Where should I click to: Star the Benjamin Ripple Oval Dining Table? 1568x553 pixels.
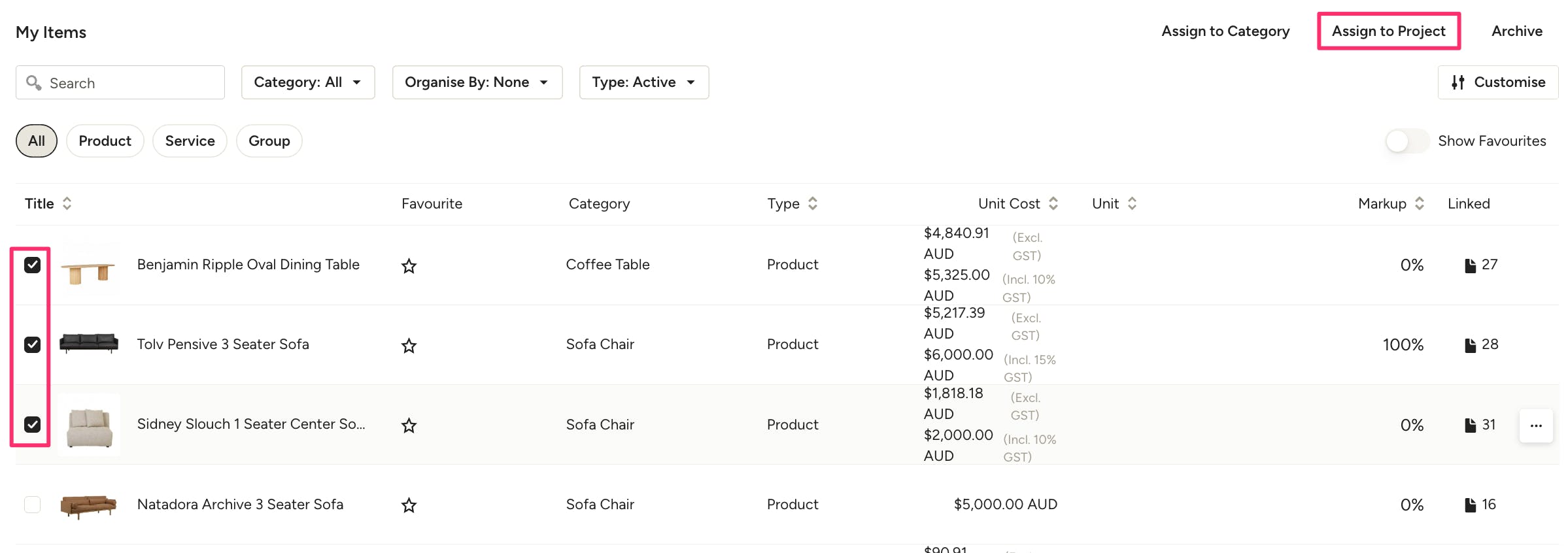pos(409,266)
